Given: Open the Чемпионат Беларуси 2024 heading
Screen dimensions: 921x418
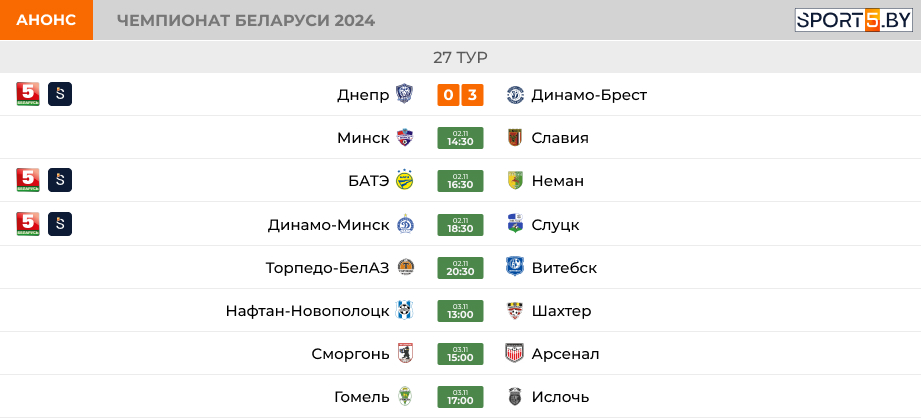Looking at the screenshot, I should (x=246, y=21).
